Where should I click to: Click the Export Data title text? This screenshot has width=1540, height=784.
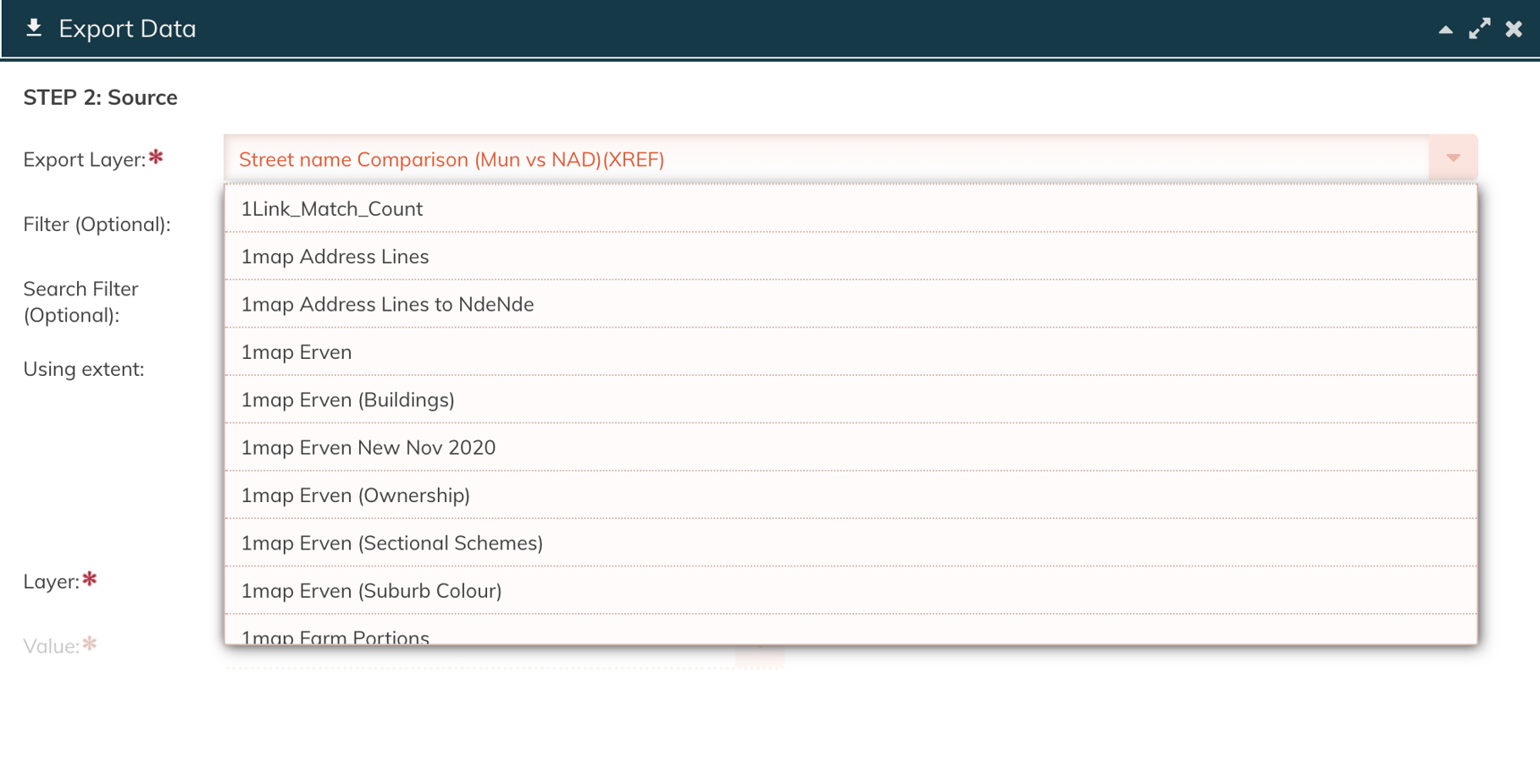tap(127, 29)
